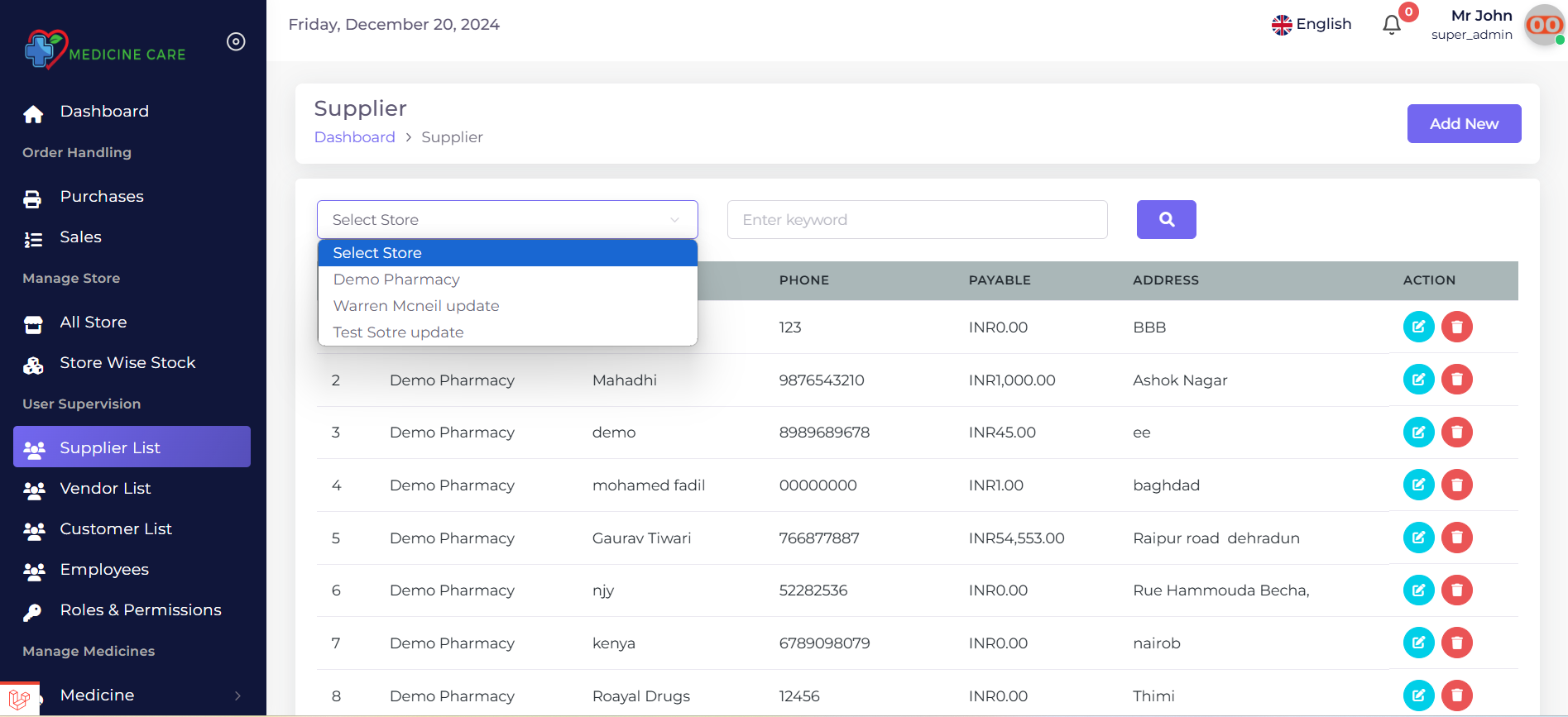1568x717 pixels.
Task: Open Purchases in the sidebar
Action: coord(102,197)
